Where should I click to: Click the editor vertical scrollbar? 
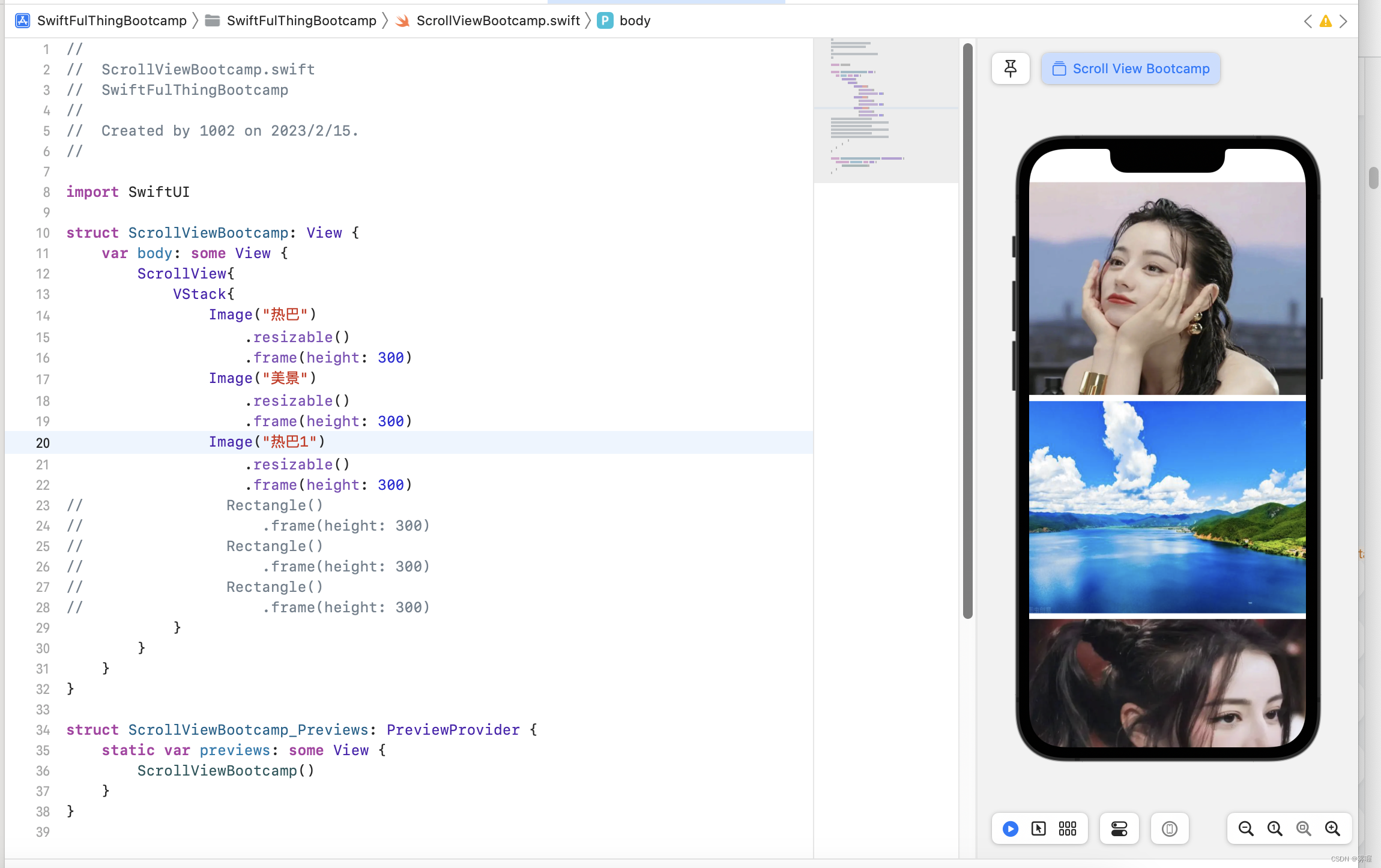[x=967, y=330]
